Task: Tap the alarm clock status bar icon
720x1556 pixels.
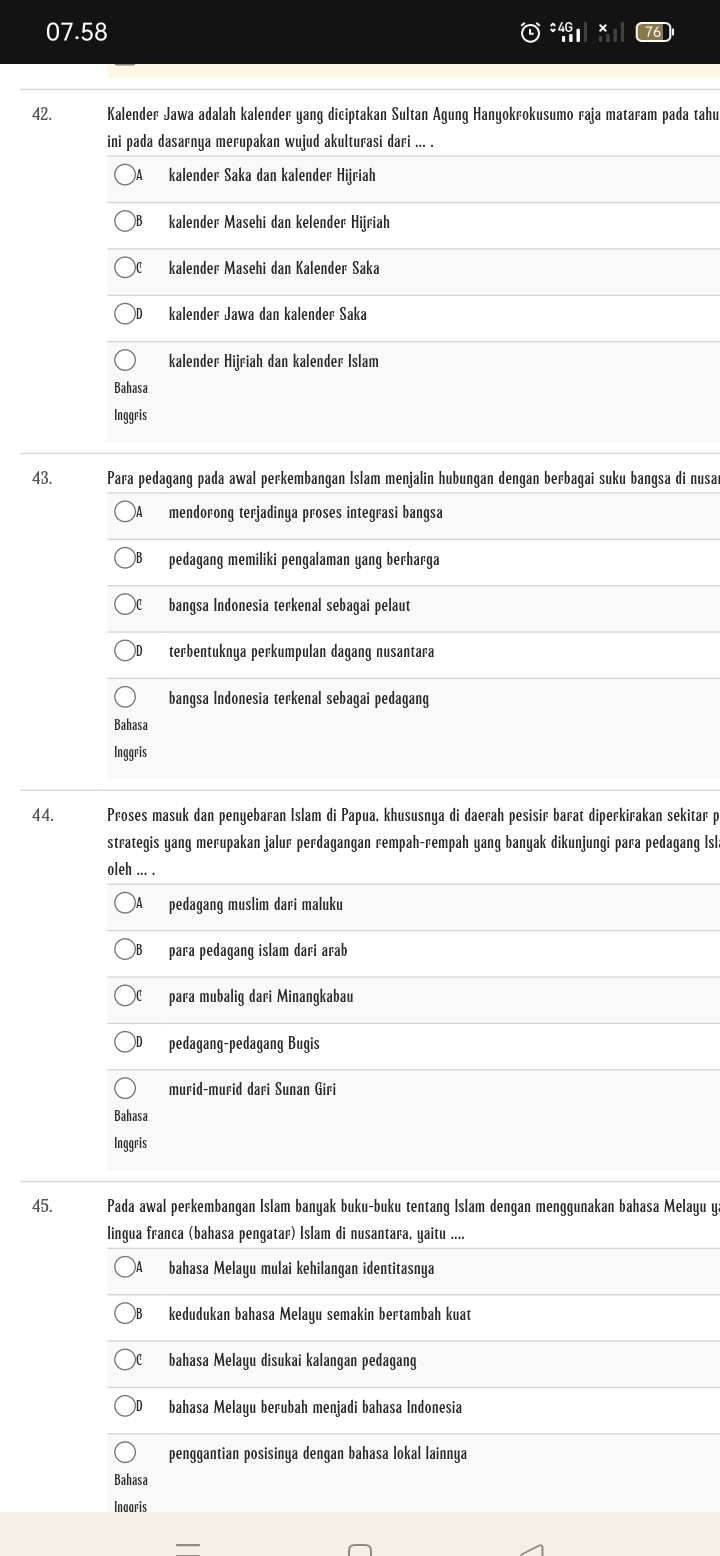Action: [530, 33]
